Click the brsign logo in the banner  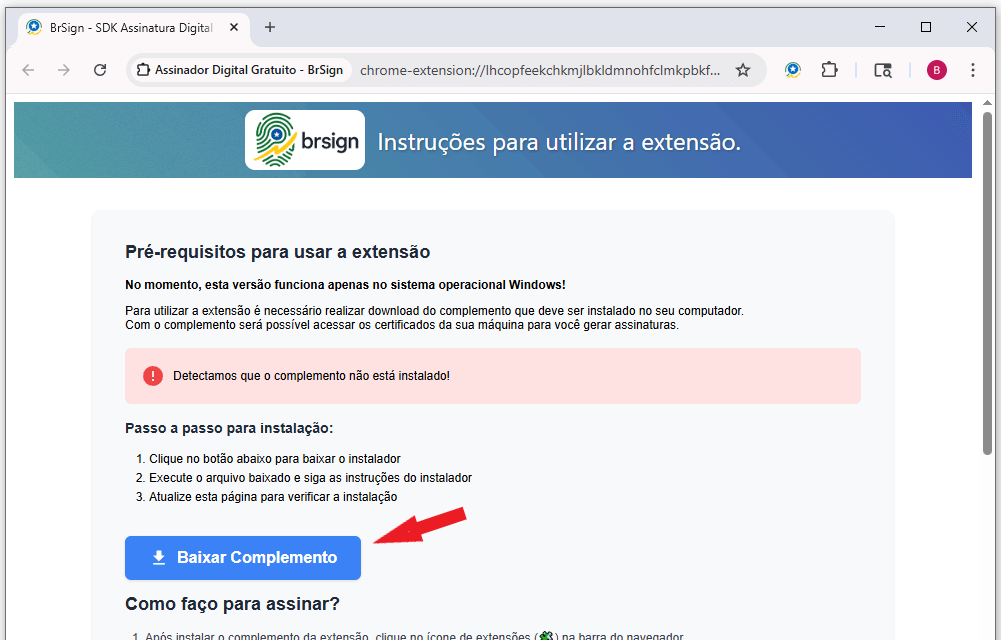point(305,140)
